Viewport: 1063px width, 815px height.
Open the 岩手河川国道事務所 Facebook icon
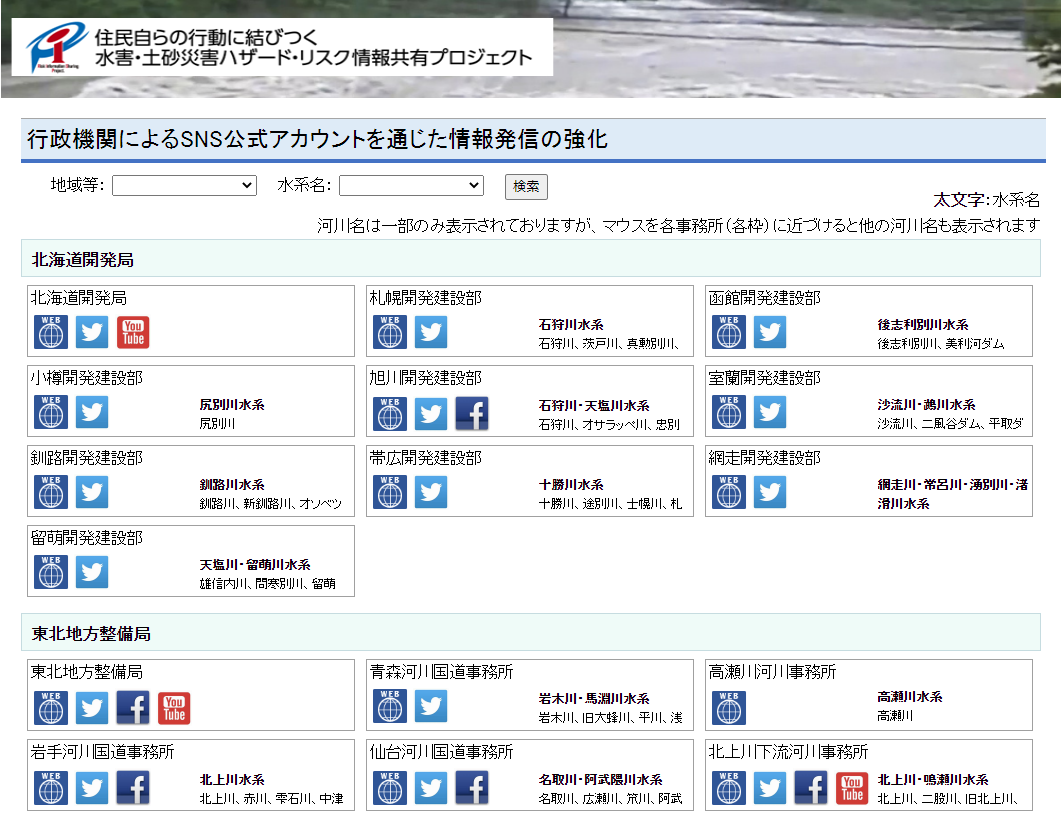(133, 788)
